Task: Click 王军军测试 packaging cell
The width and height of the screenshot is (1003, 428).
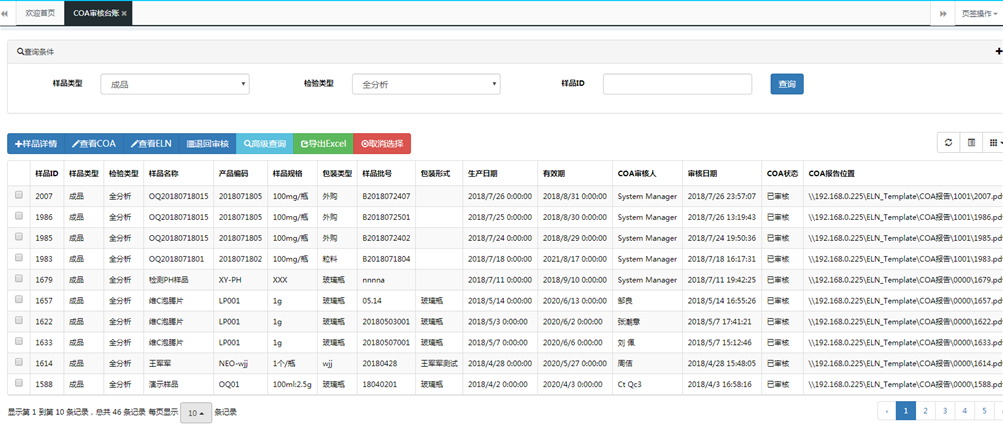Action: point(439,362)
